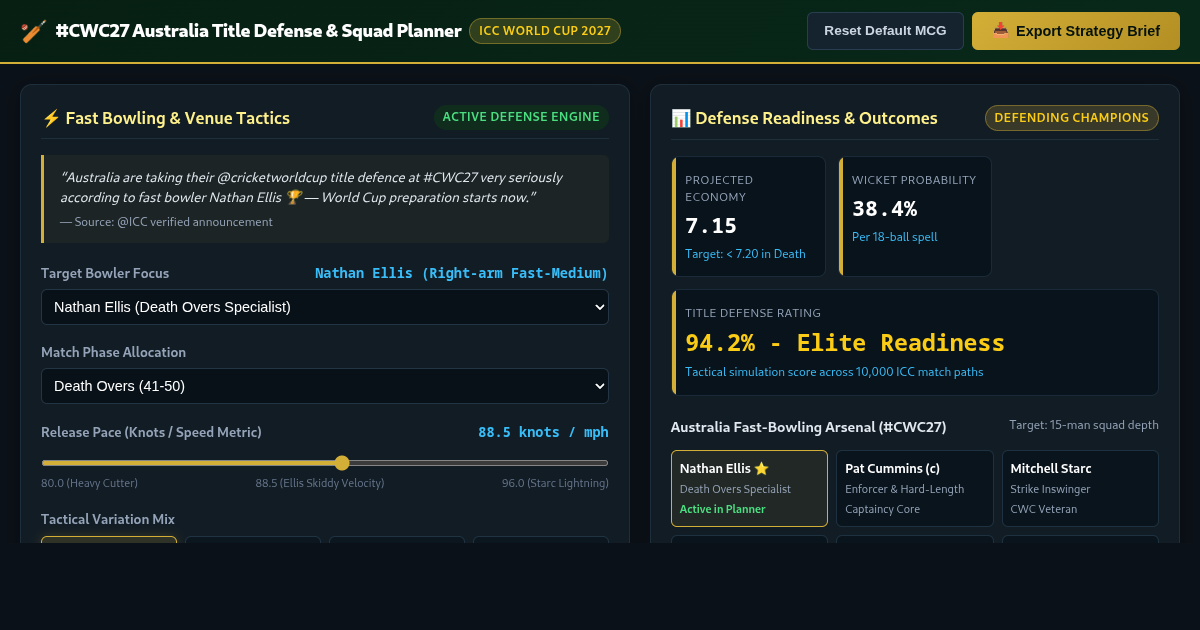Select the Mitchell Starc squad card
The image size is (1200, 630).
coord(1080,488)
